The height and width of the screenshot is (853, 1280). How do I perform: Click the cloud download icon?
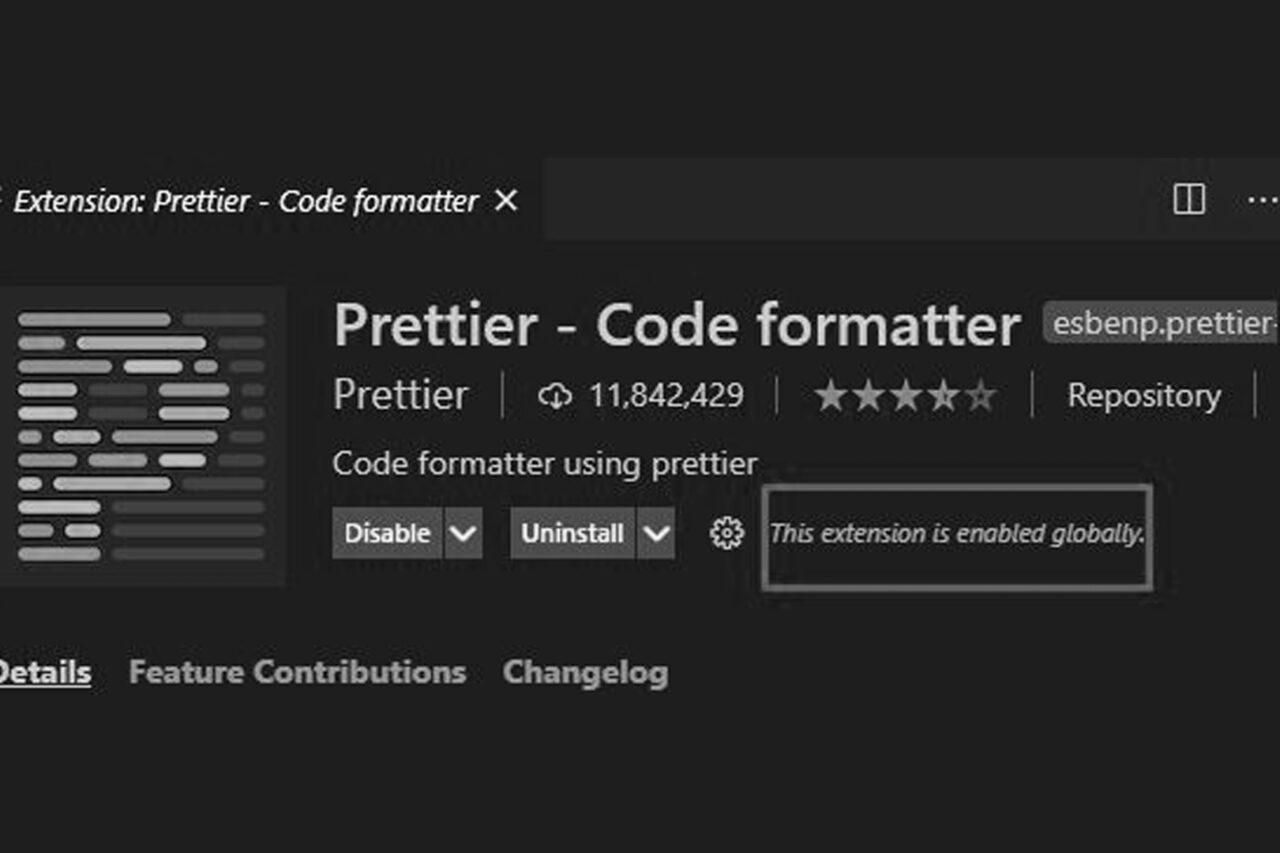pos(555,397)
